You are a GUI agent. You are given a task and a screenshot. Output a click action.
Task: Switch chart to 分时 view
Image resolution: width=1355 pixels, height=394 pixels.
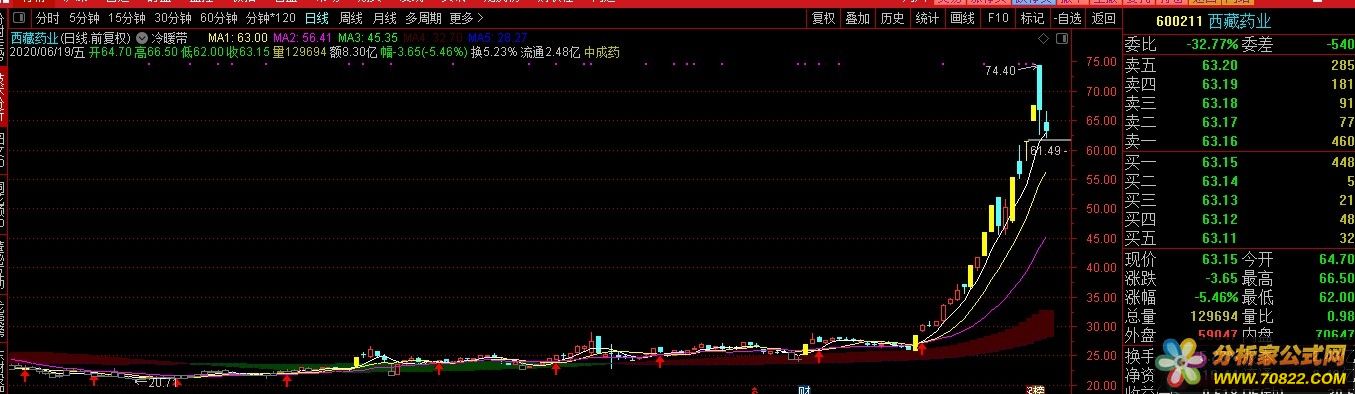48,18
